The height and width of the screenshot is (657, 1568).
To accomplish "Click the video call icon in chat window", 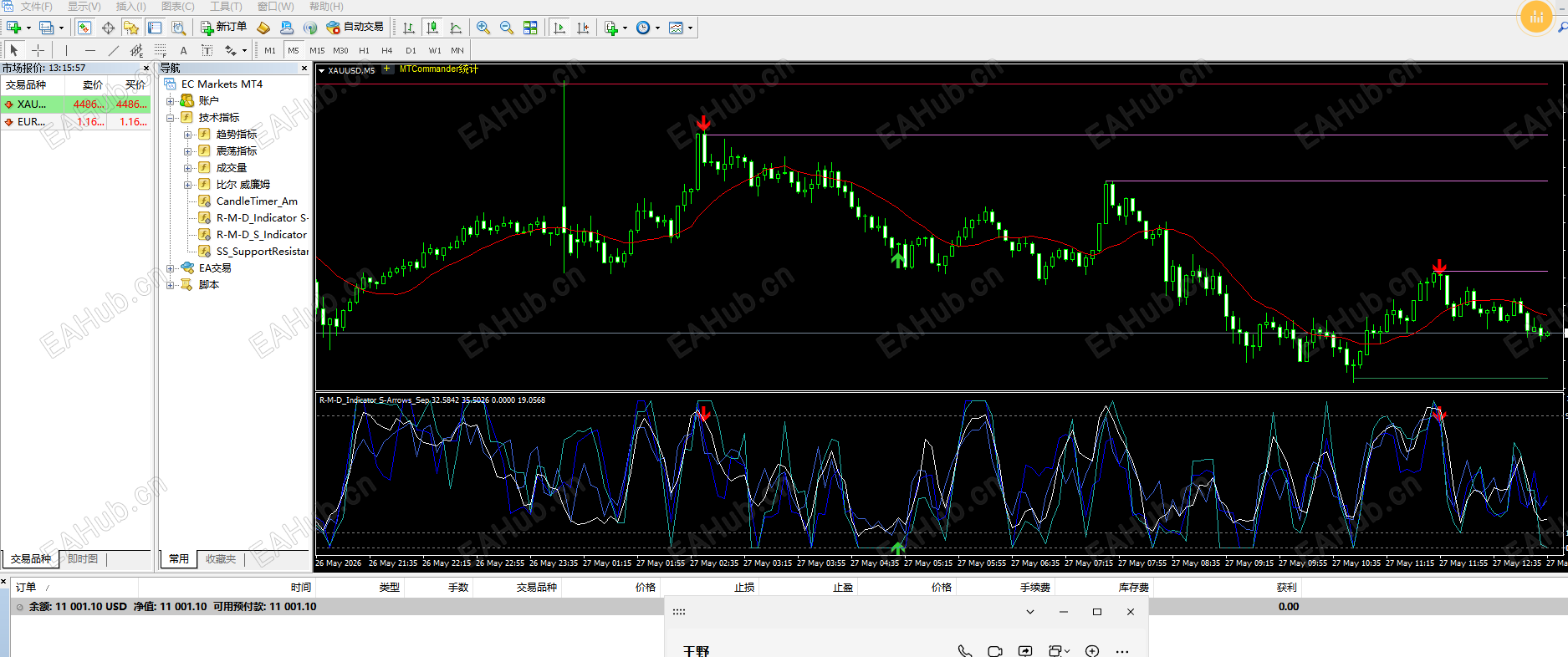I will [995, 651].
